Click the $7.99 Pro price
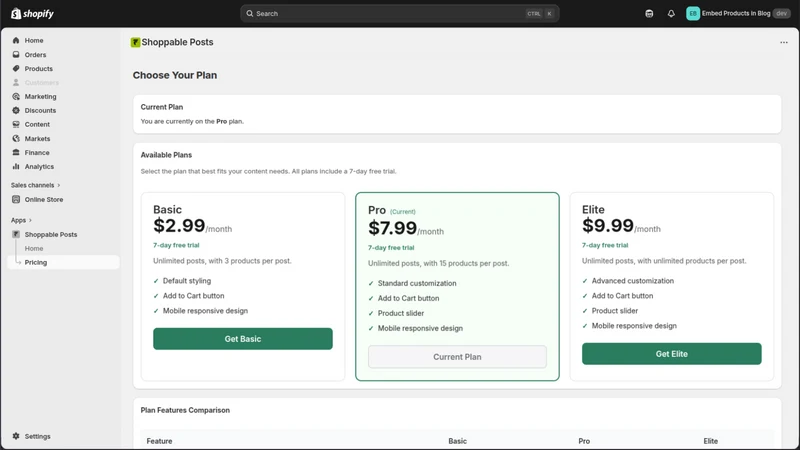800x450 pixels. click(x=393, y=228)
